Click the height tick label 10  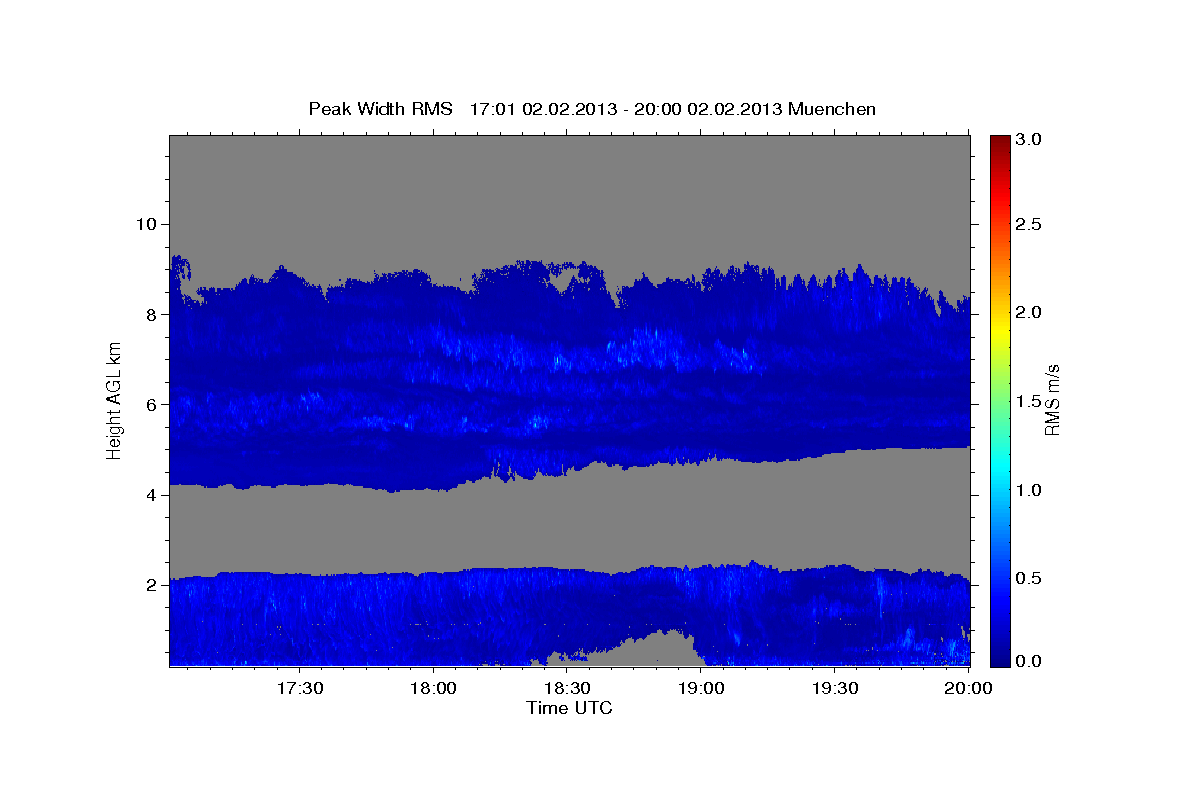(146, 224)
